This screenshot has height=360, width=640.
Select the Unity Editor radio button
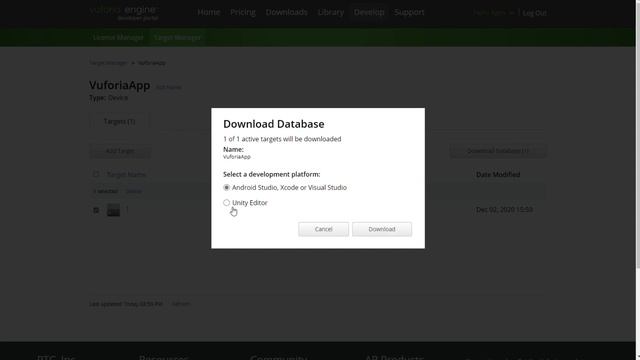[227, 202]
